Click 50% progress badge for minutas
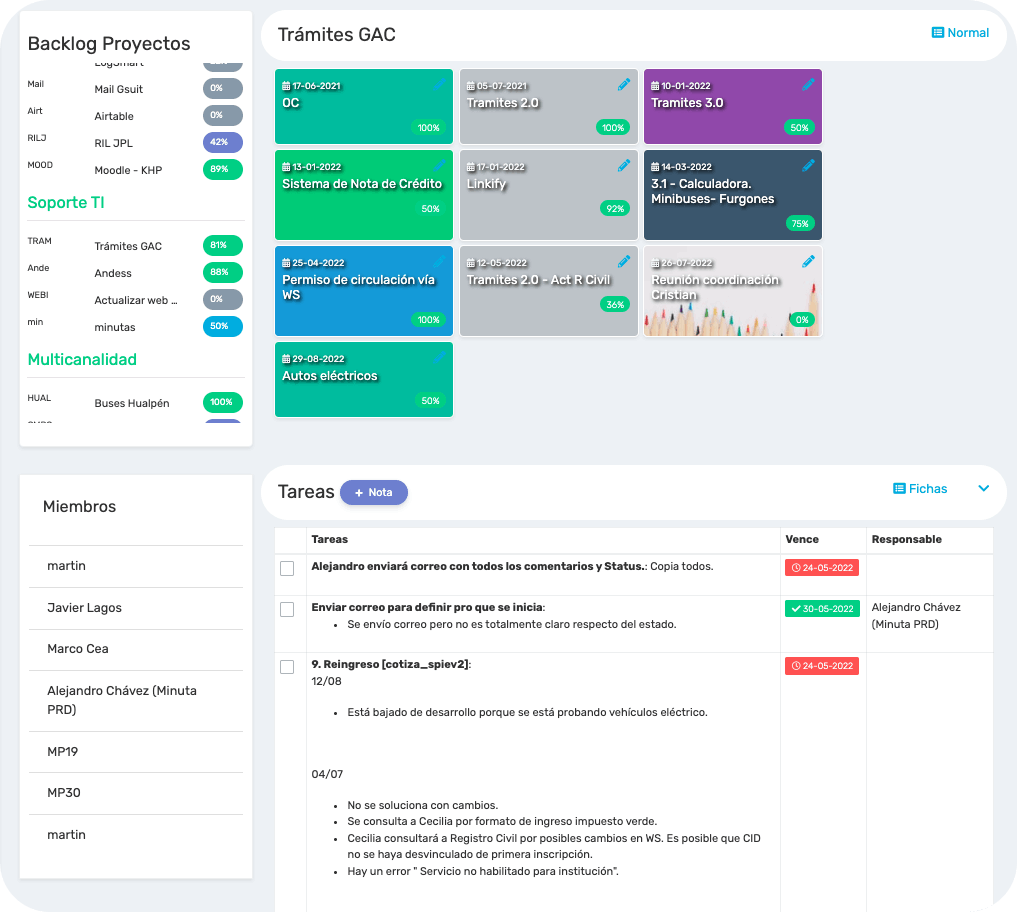 (x=222, y=326)
